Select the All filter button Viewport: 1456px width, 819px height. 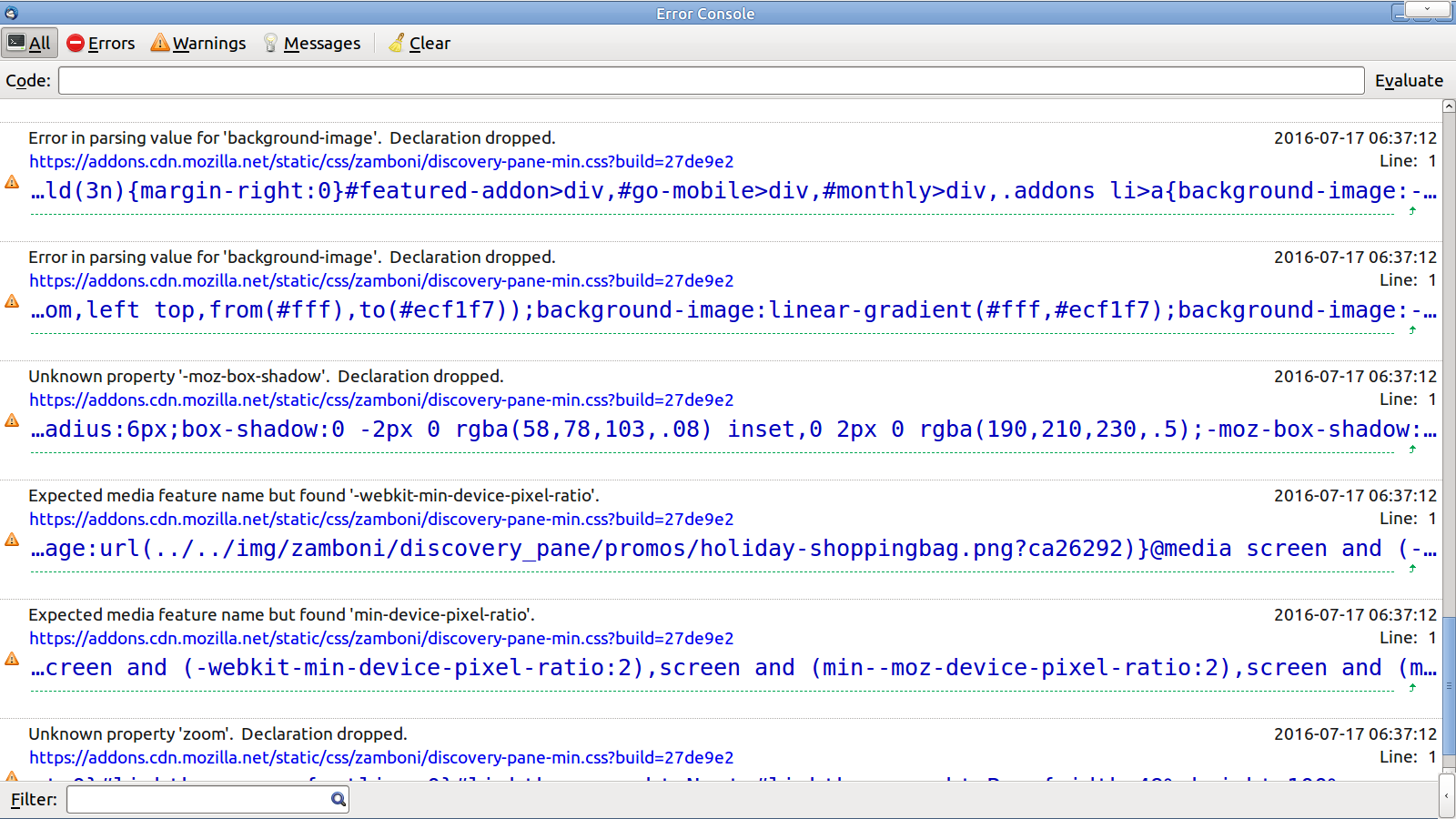30,43
